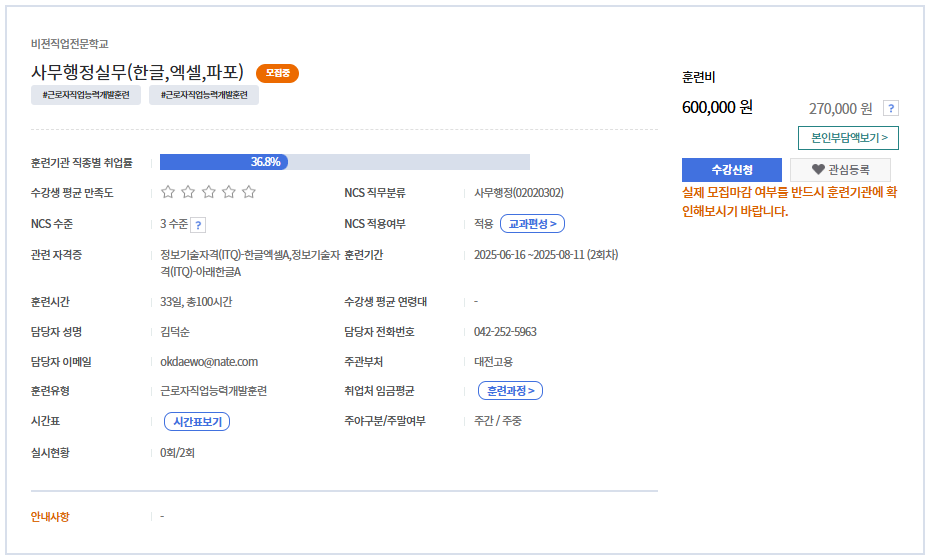Click the phone number 042-252-5963
The height and width of the screenshot is (558, 931).
pos(505,332)
